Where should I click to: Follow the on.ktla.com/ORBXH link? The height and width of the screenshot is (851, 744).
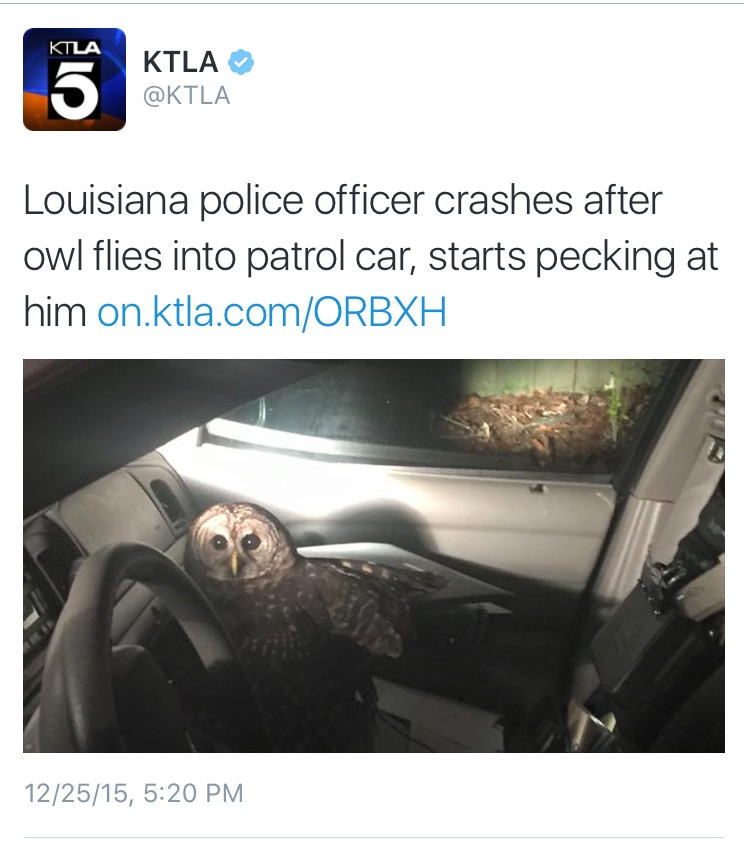pos(272,312)
